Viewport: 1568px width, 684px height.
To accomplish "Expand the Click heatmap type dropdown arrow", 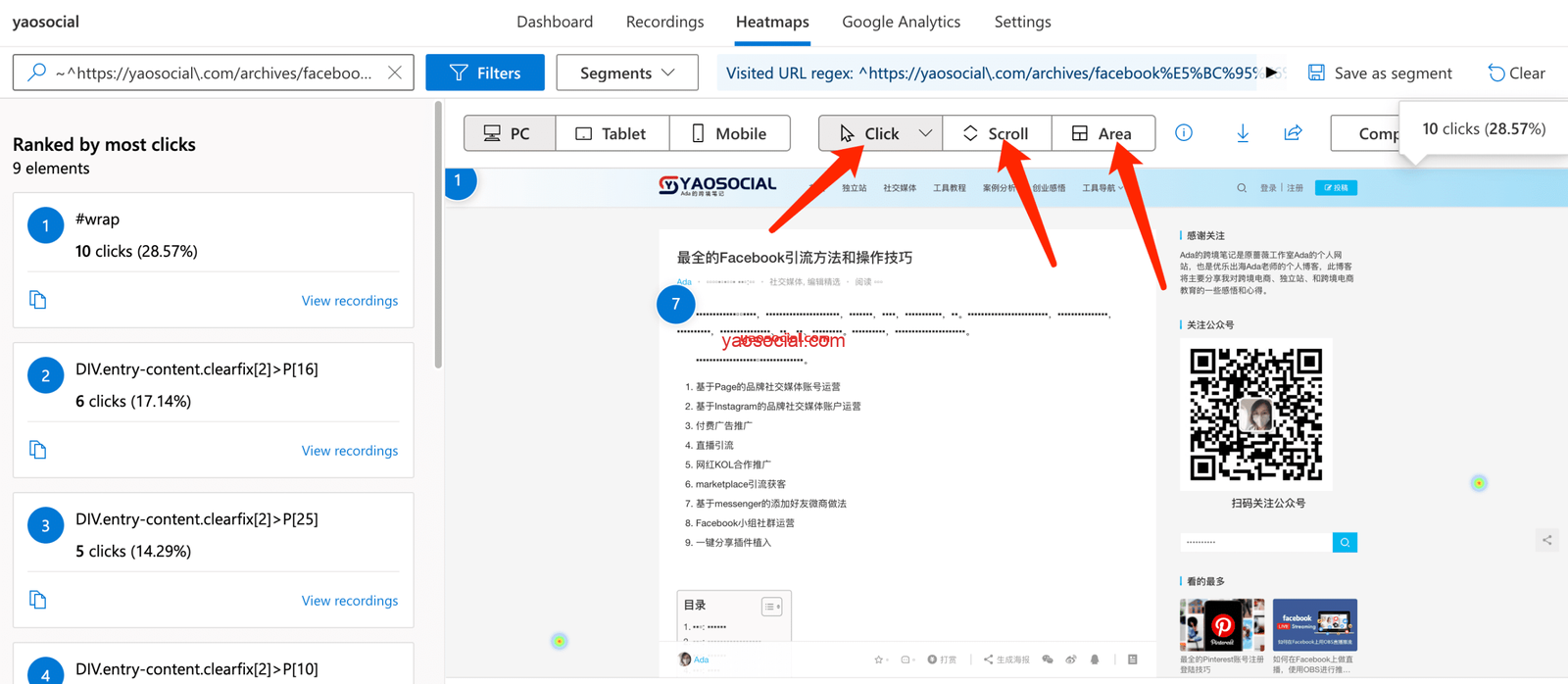I will click(924, 133).
